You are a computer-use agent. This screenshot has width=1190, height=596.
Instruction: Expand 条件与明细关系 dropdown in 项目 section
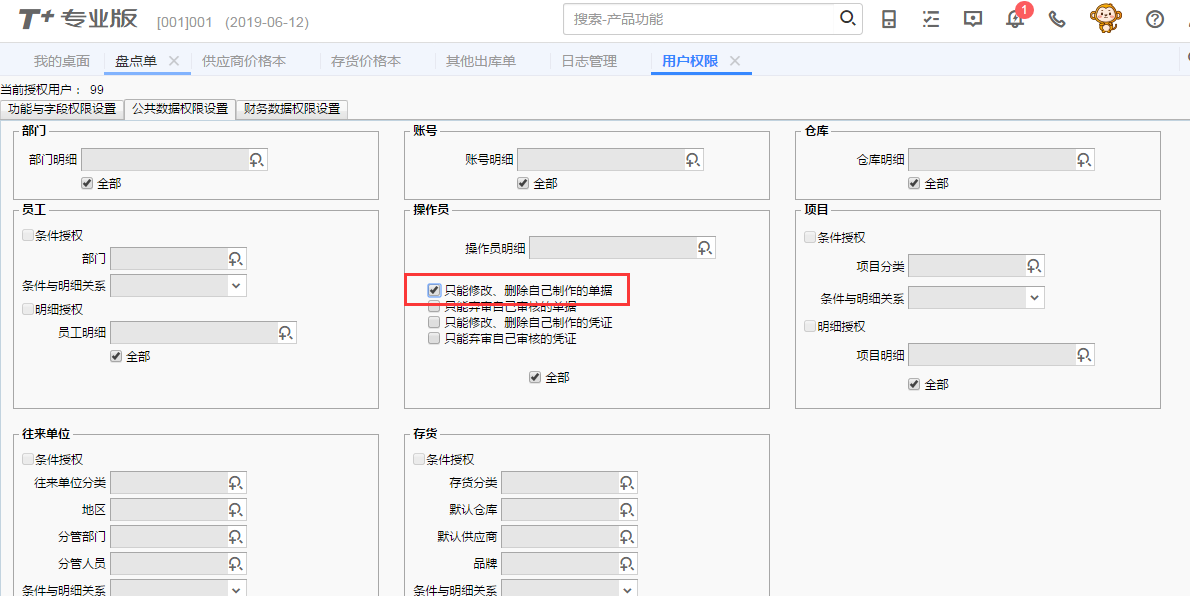pos(1034,298)
